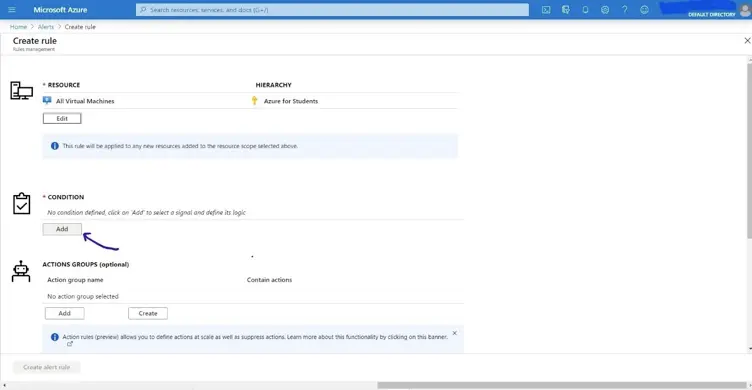Open the notifications bell
This screenshot has width=752, height=390.
pyautogui.click(x=586, y=10)
